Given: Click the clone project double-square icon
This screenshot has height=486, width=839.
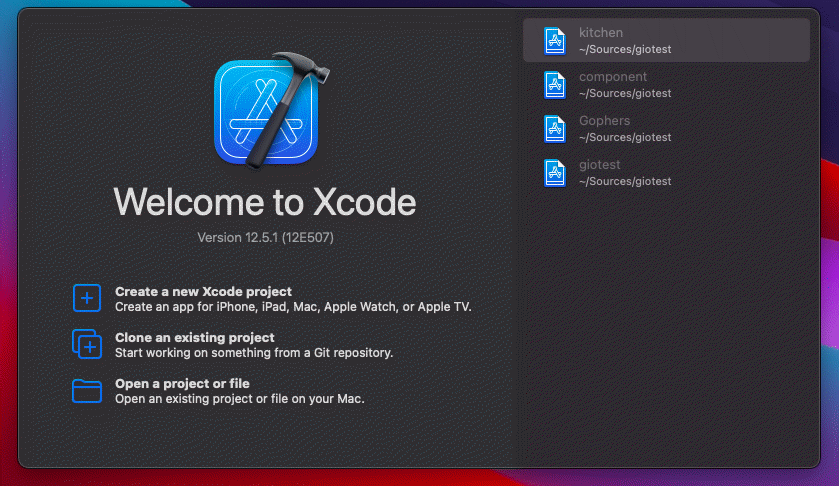Looking at the screenshot, I should click(87, 344).
